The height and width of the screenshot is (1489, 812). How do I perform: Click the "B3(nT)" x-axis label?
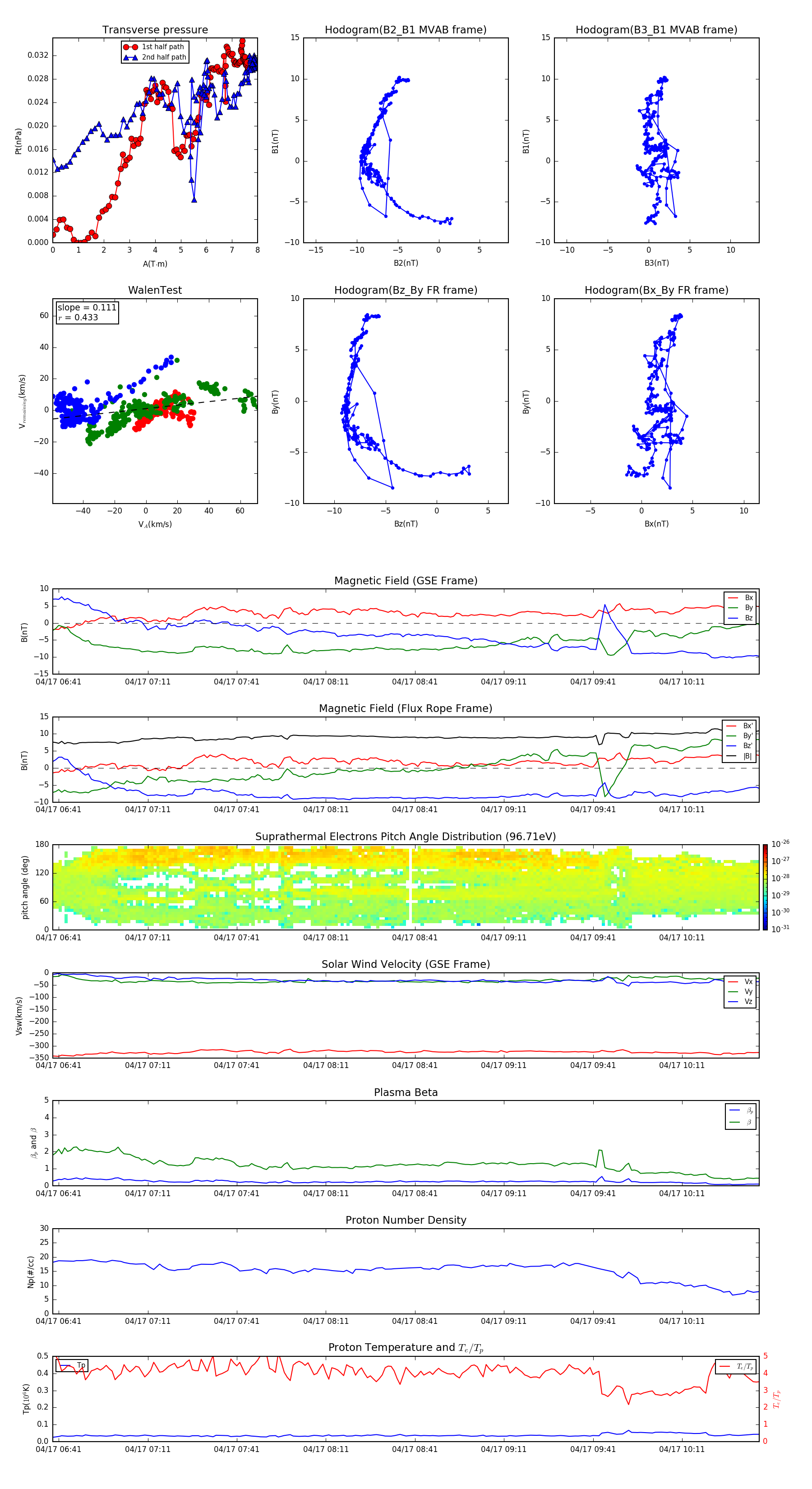point(656,263)
